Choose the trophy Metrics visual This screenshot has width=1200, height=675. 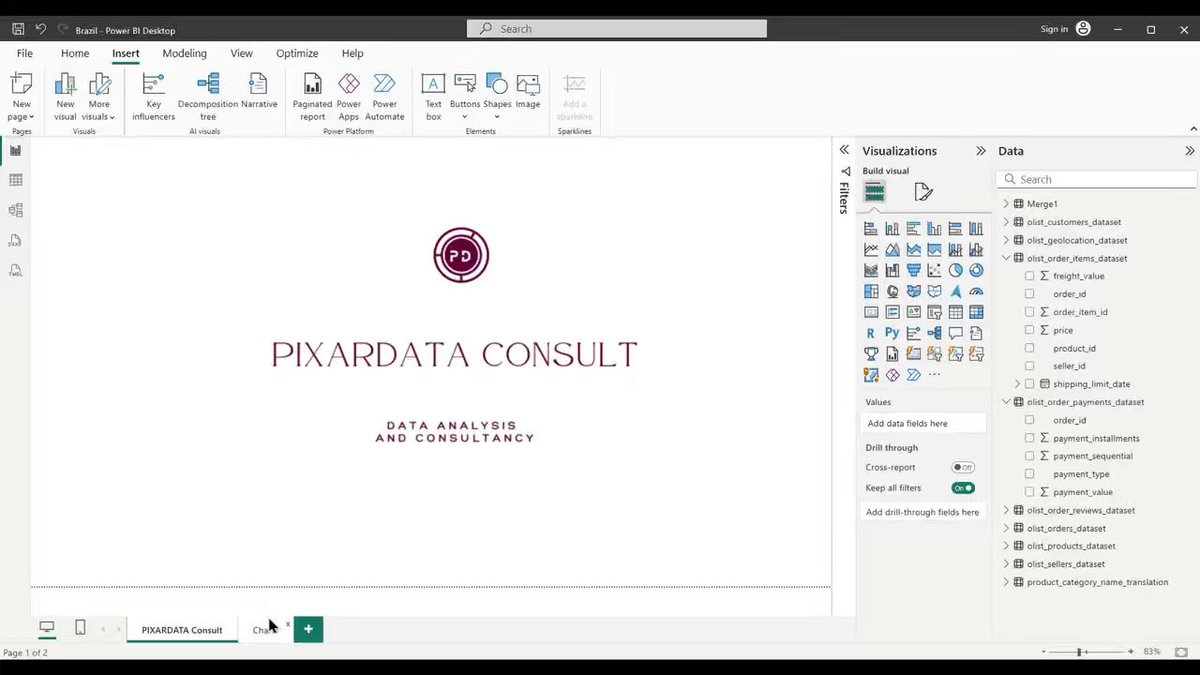tap(871, 354)
